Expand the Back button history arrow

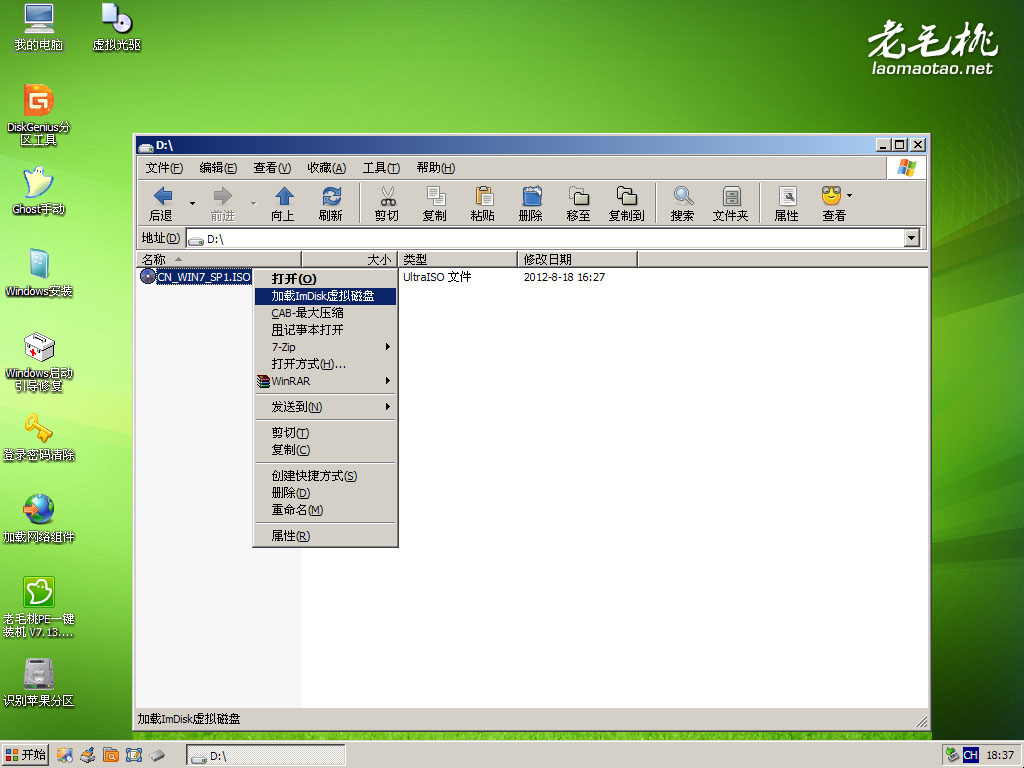(192, 203)
